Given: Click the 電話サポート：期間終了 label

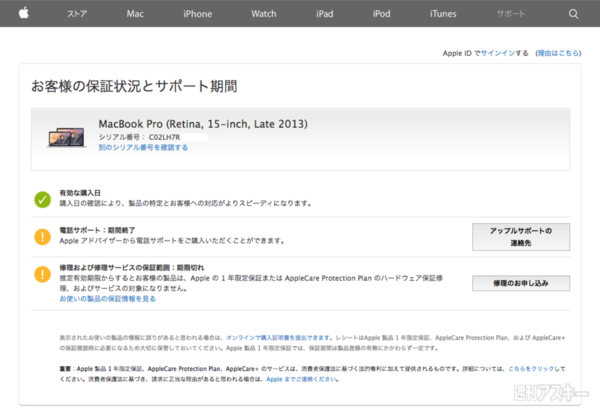Looking at the screenshot, I should (97, 230).
